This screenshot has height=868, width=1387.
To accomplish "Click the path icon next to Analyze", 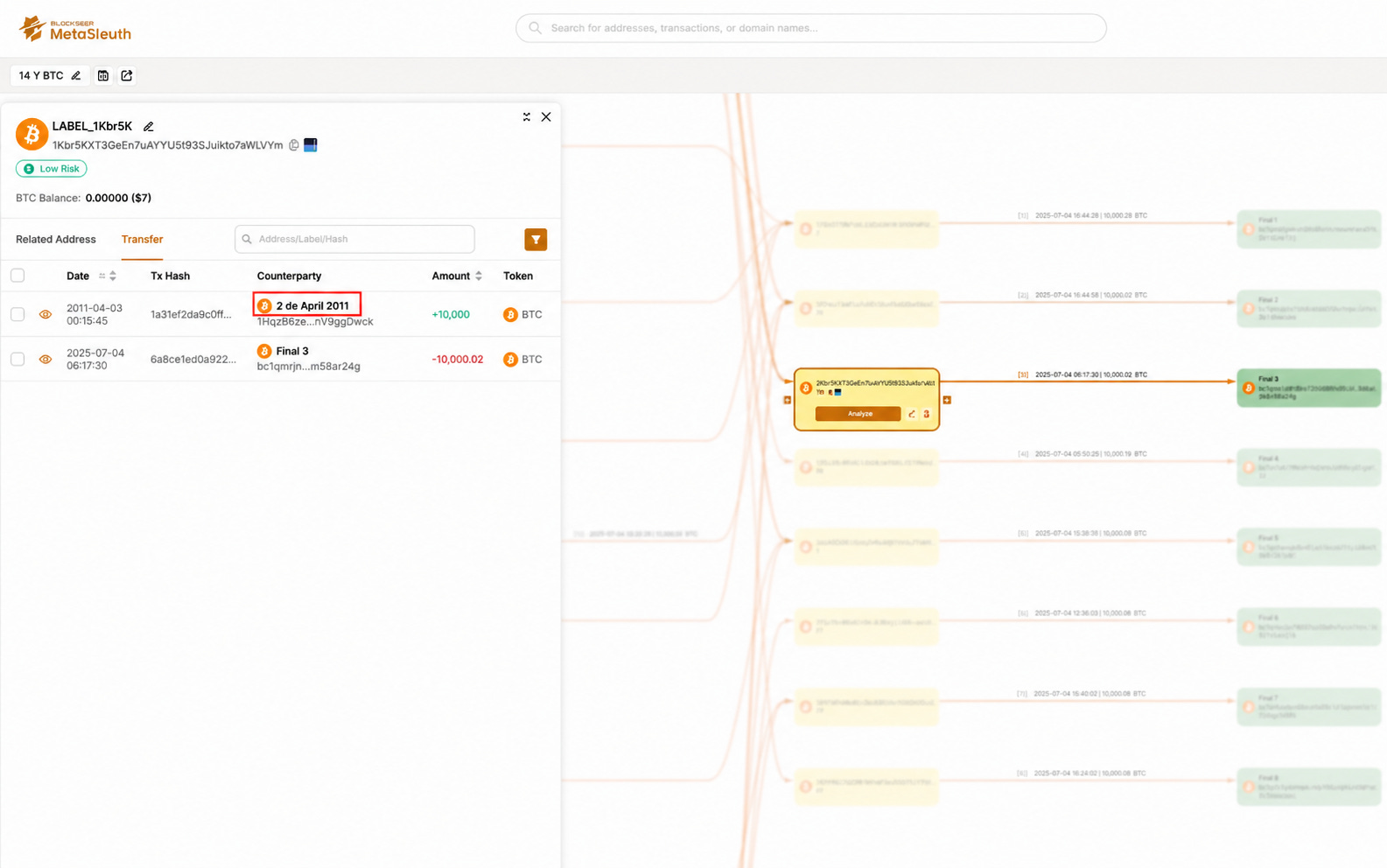I will pos(912,414).
